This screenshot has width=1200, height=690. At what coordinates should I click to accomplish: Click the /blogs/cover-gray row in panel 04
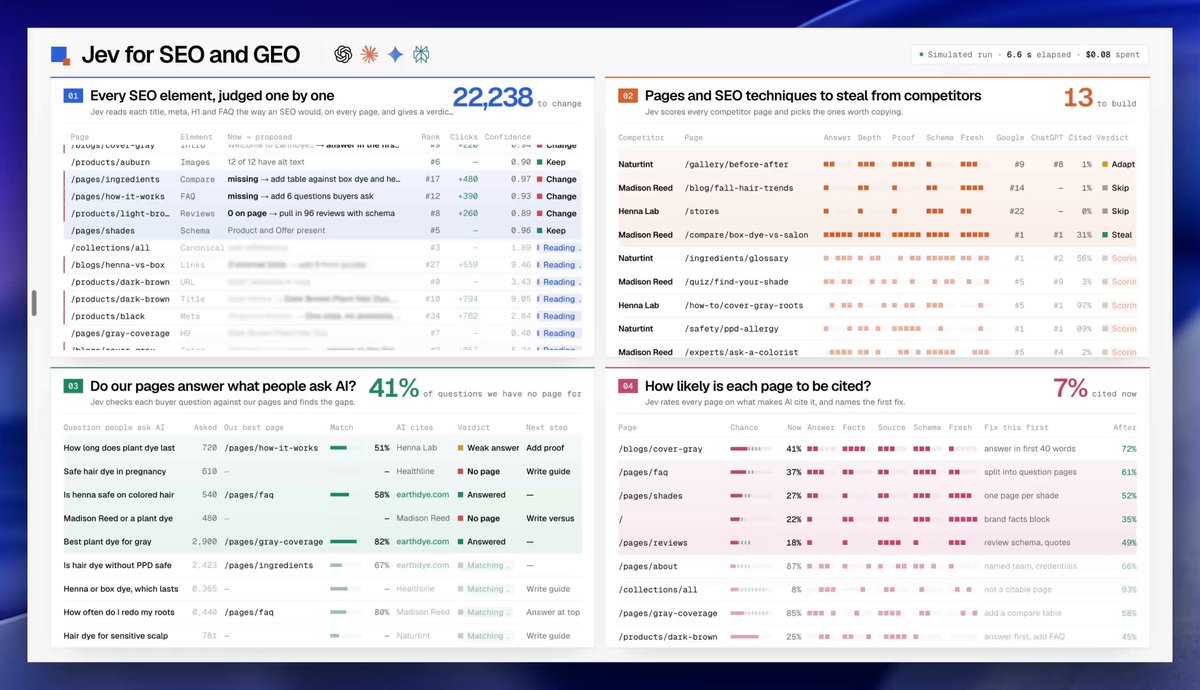click(877, 449)
